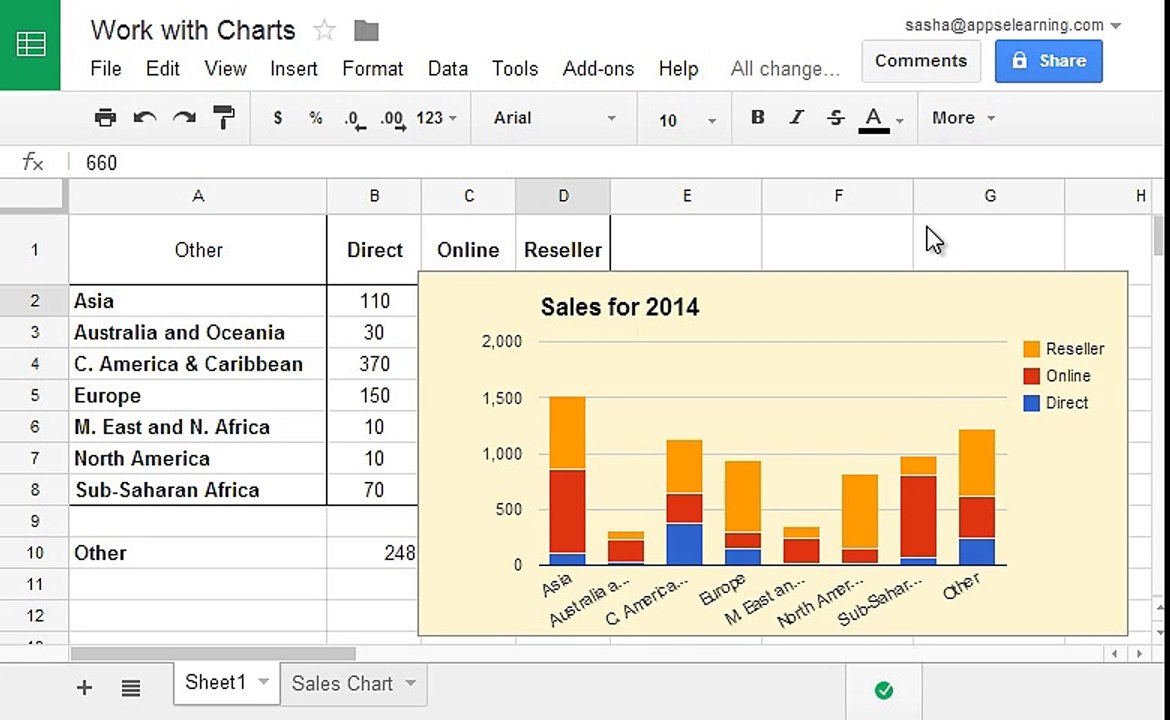
Task: Select row 2 header
Action: [34, 301]
